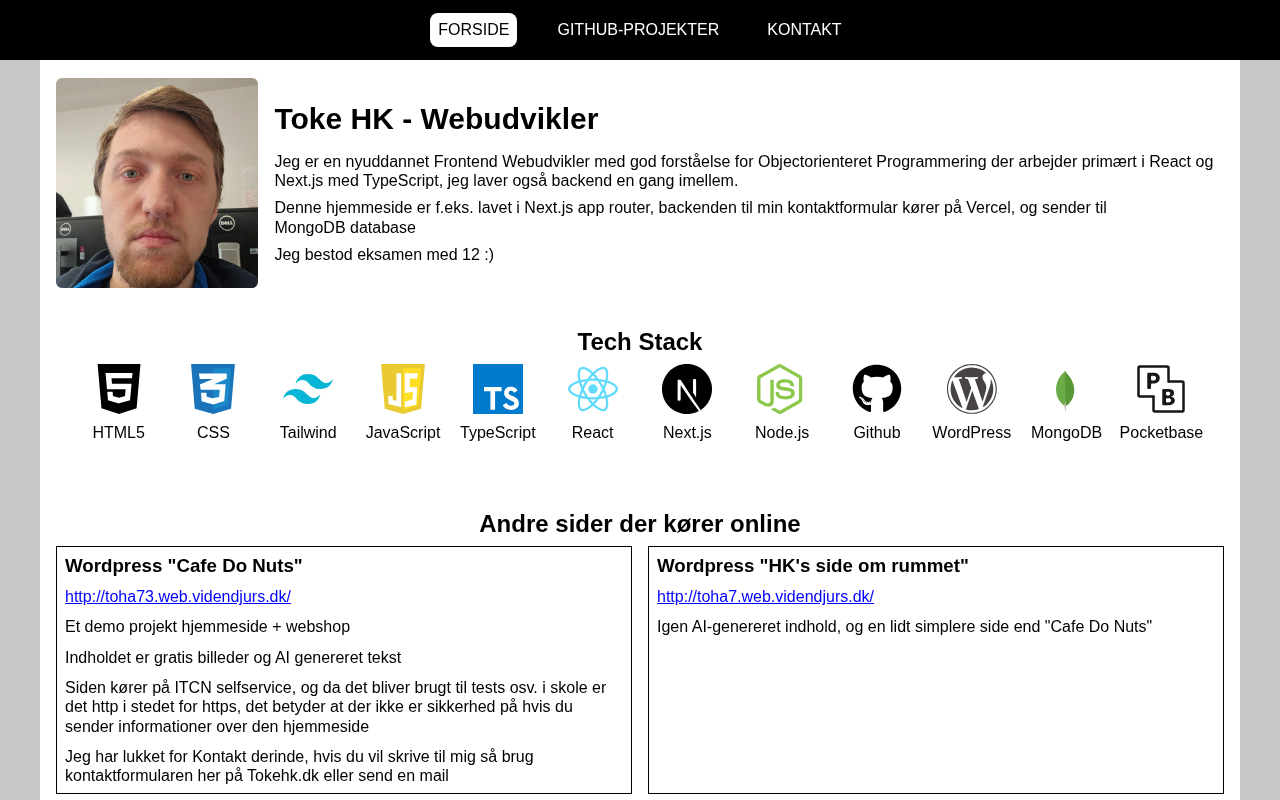The image size is (1280, 800).
Task: Click paragraph Siden kører på ITCN selfservice
Action: pyautogui.click(x=336, y=707)
